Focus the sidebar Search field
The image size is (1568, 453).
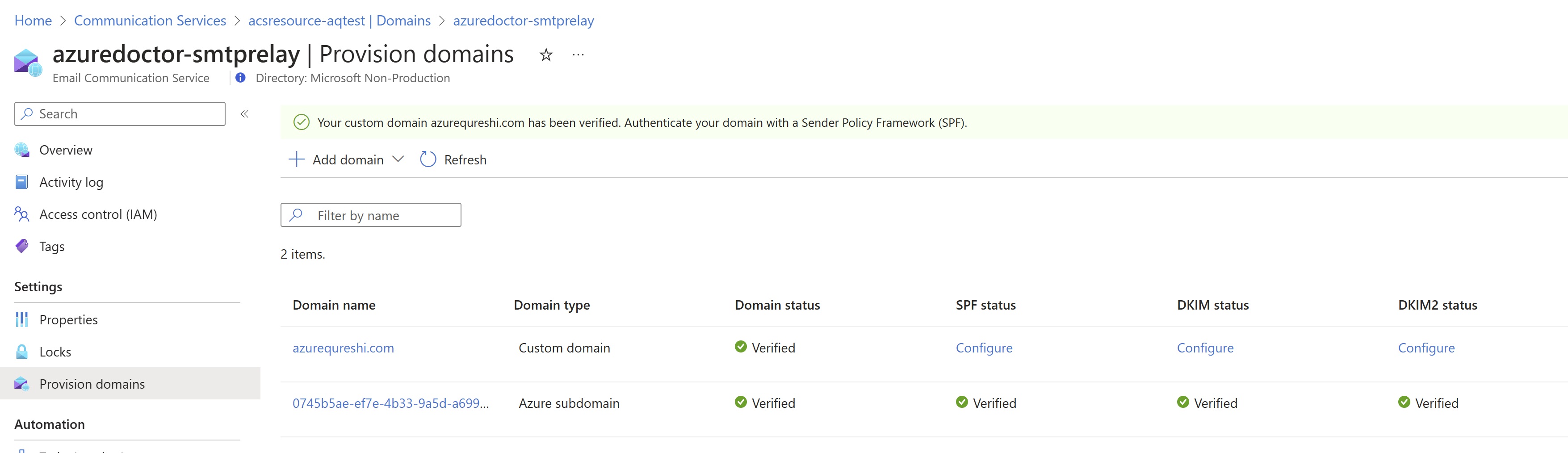(120, 114)
